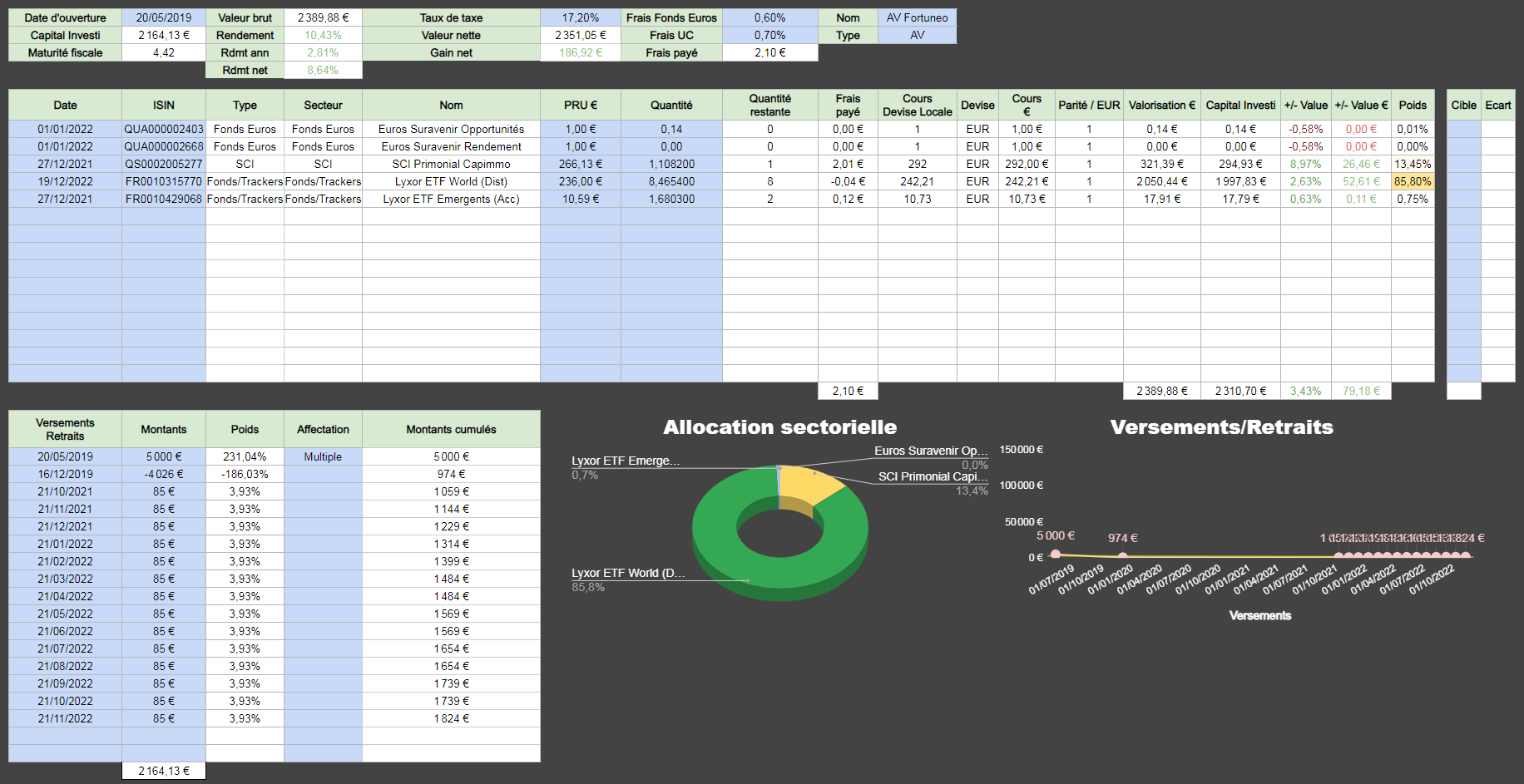The height and width of the screenshot is (784, 1524).
Task: Click the Taux de taxe value 17,20%
Action: click(581, 17)
